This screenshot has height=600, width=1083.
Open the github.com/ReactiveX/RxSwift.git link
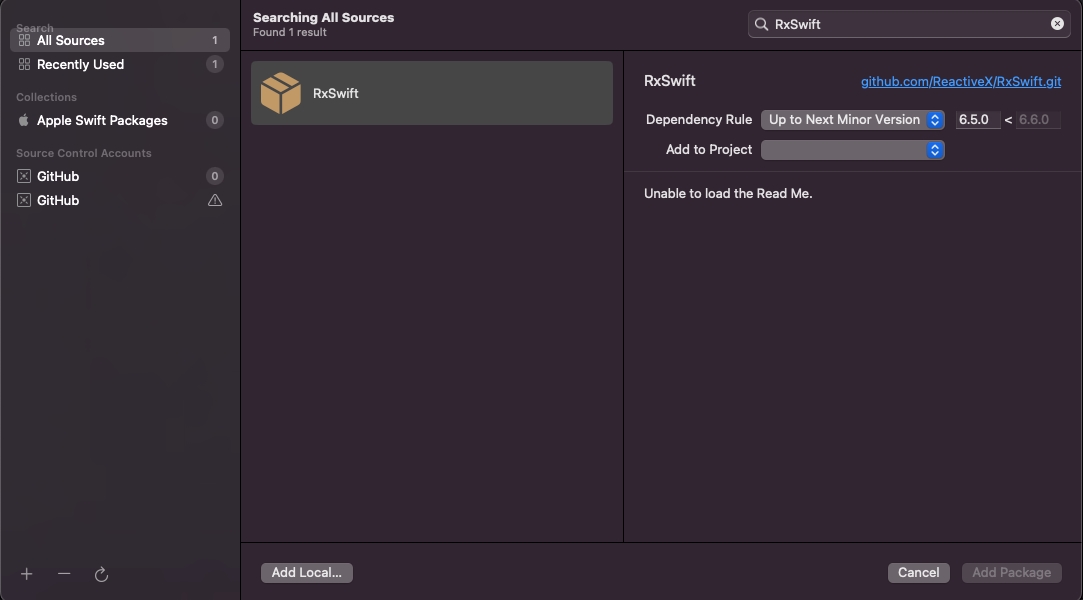coord(960,81)
